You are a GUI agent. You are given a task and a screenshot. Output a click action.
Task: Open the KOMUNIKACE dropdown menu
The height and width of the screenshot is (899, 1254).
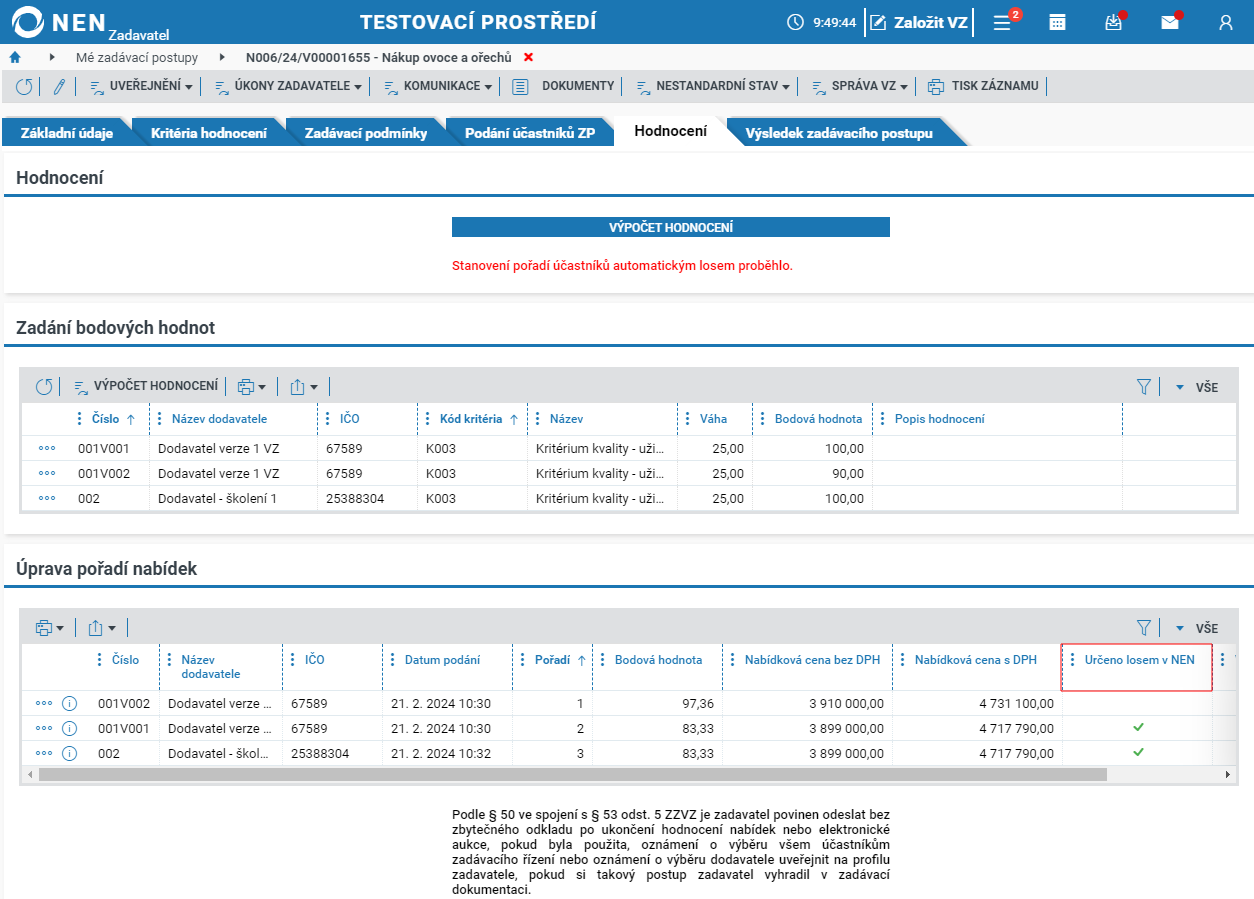pos(438,87)
